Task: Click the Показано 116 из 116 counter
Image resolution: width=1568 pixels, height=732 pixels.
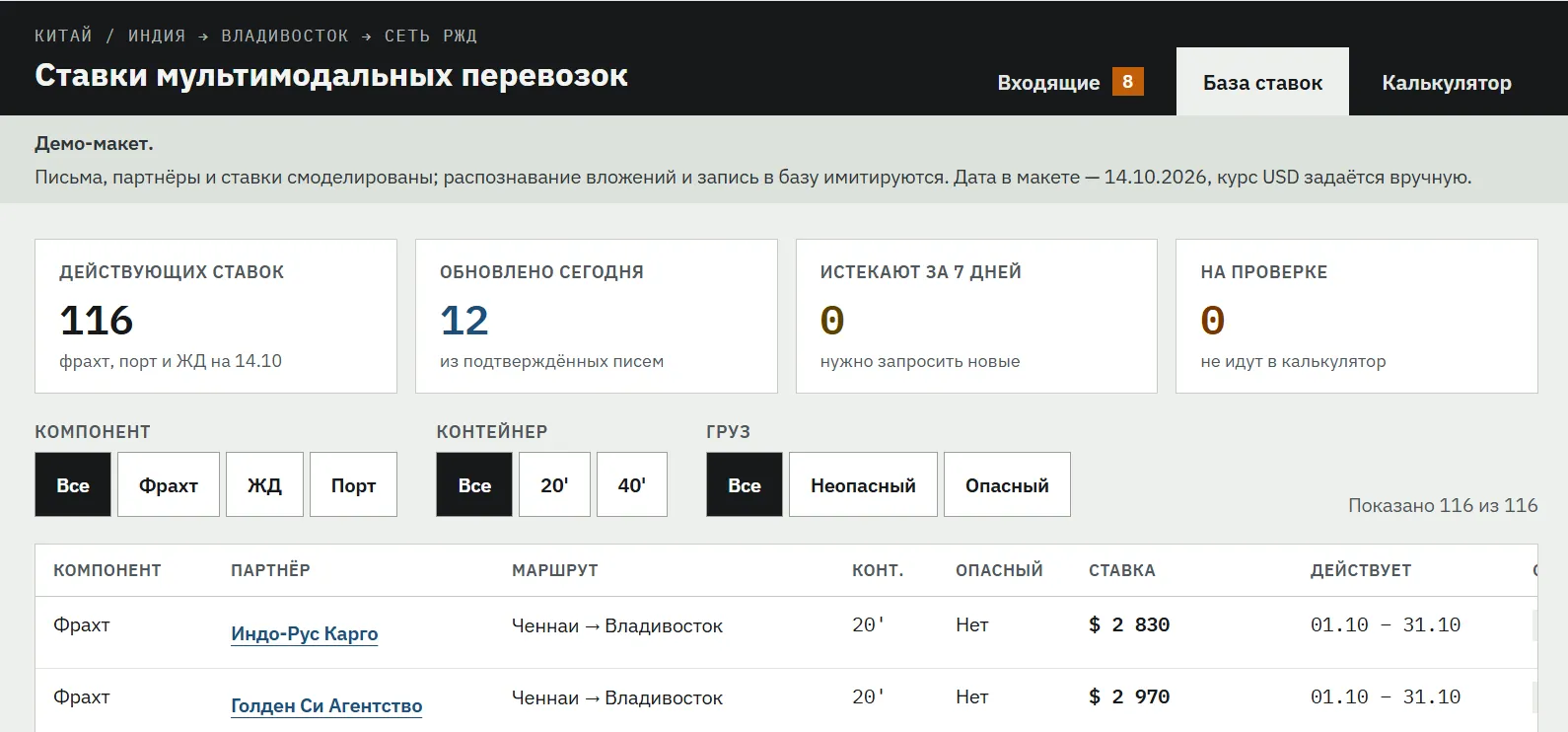Action: coord(1443,505)
